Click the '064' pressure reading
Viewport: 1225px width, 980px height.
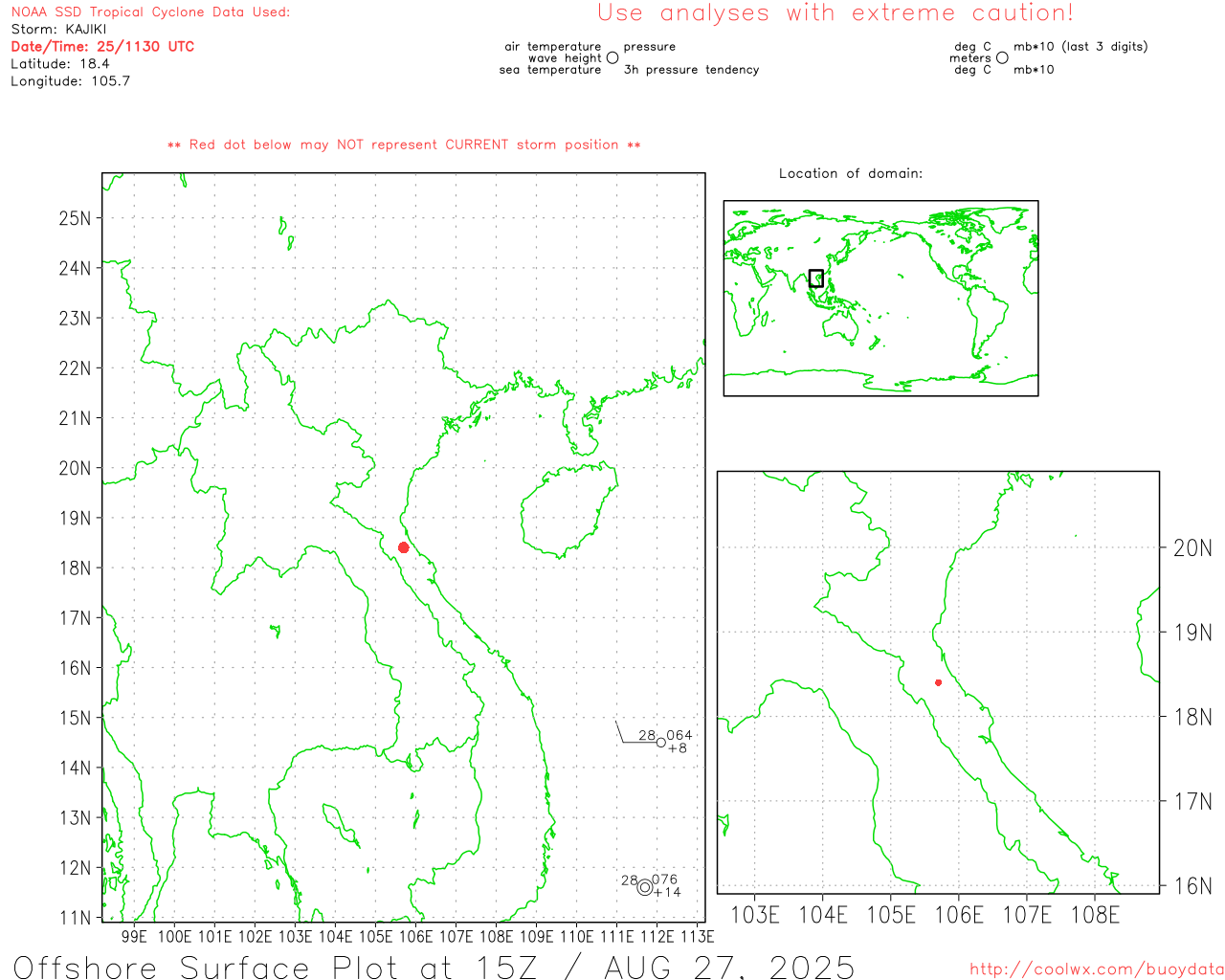click(679, 736)
